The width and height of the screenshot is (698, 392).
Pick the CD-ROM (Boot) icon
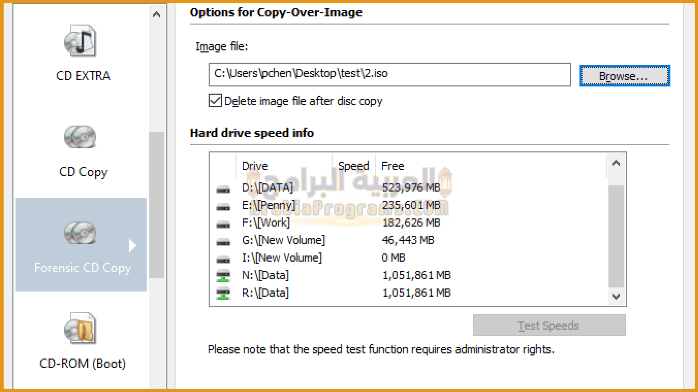point(80,328)
